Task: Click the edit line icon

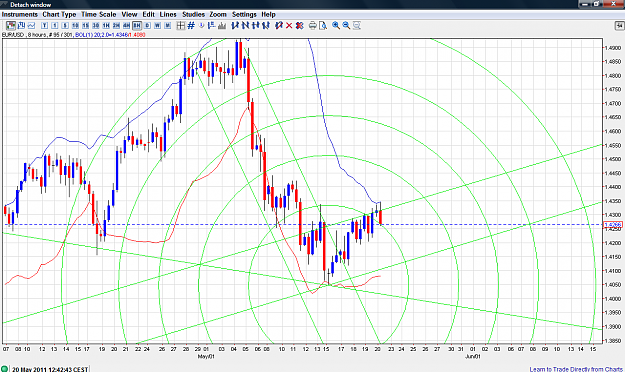Action: pos(279,26)
